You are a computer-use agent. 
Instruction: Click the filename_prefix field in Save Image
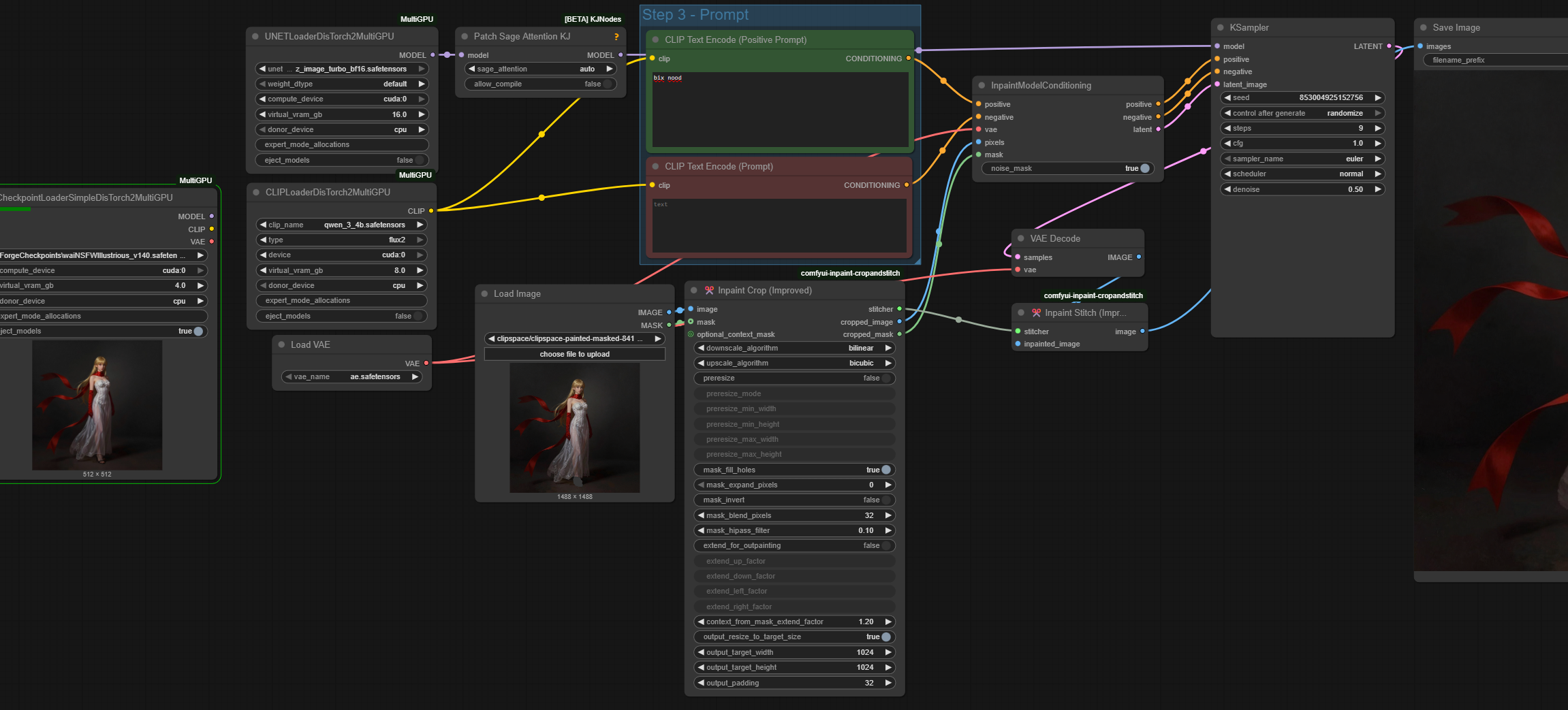click(x=1496, y=61)
